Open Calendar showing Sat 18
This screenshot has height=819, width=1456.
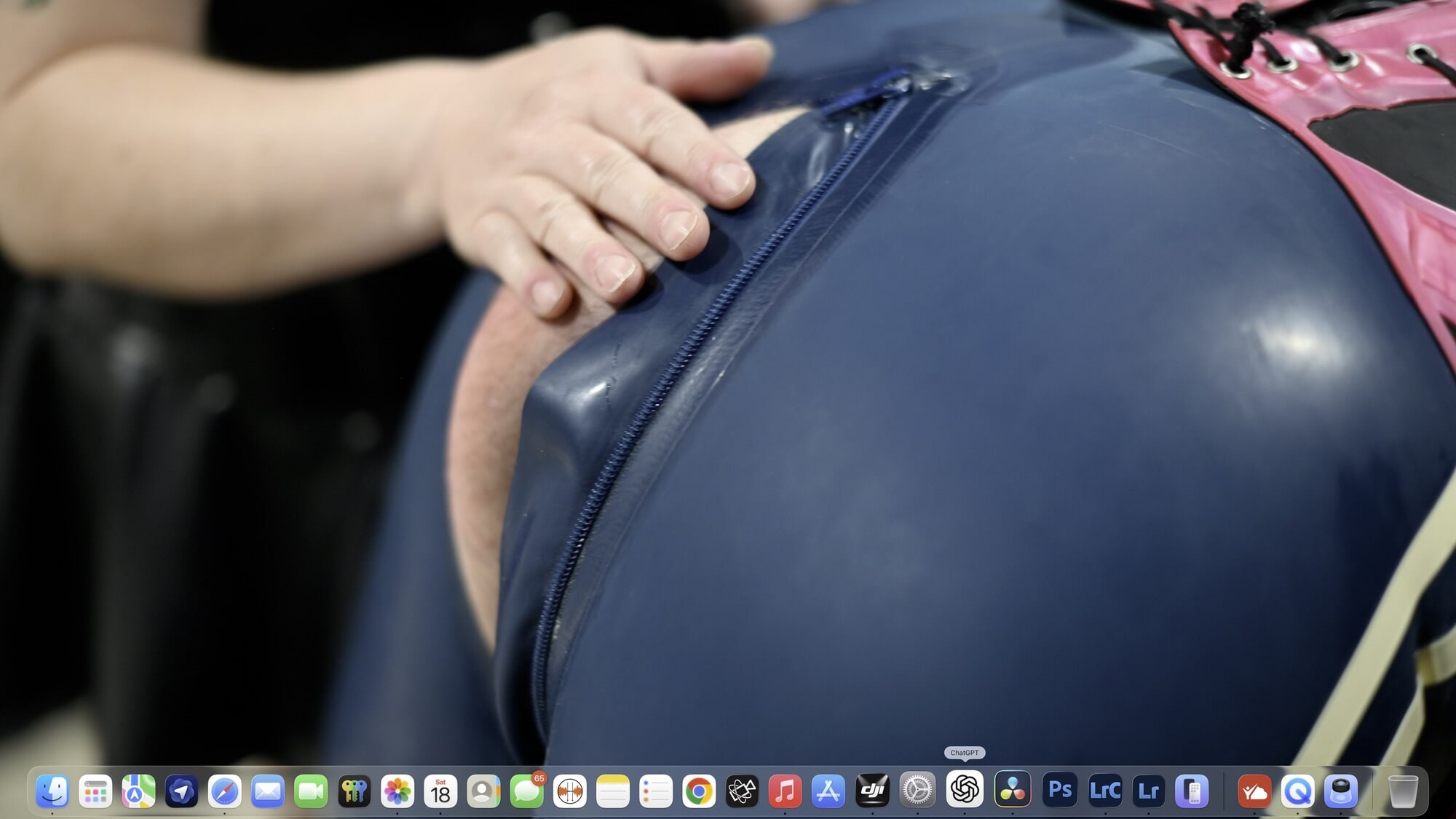(x=440, y=791)
